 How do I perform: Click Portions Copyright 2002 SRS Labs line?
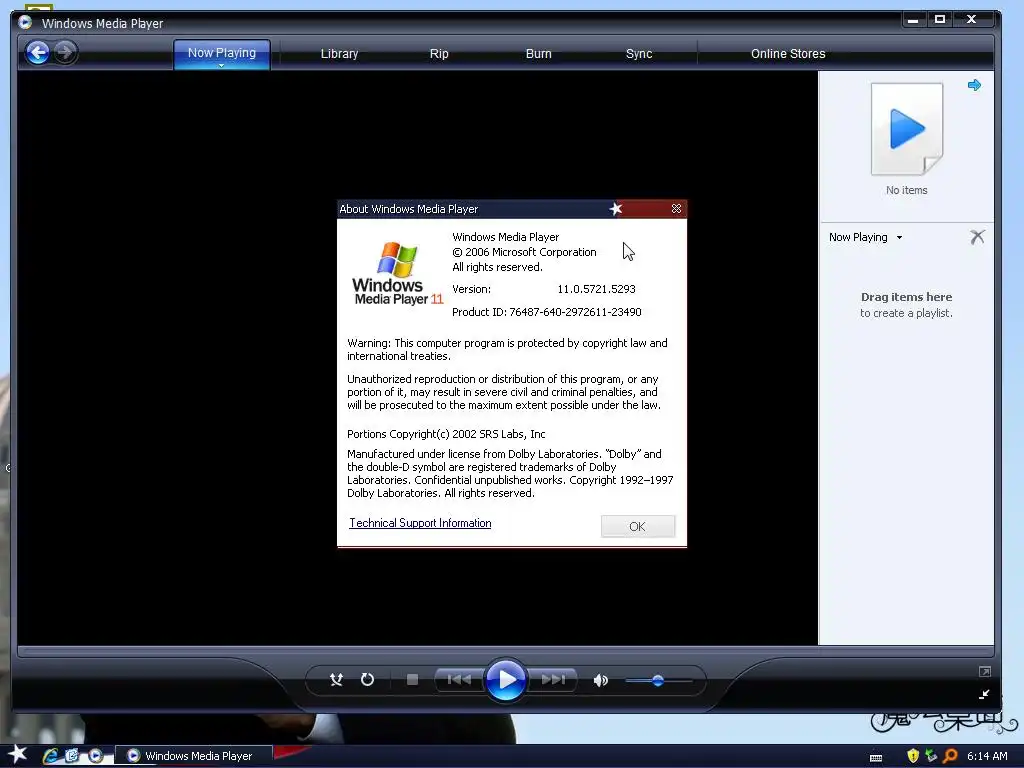(446, 434)
